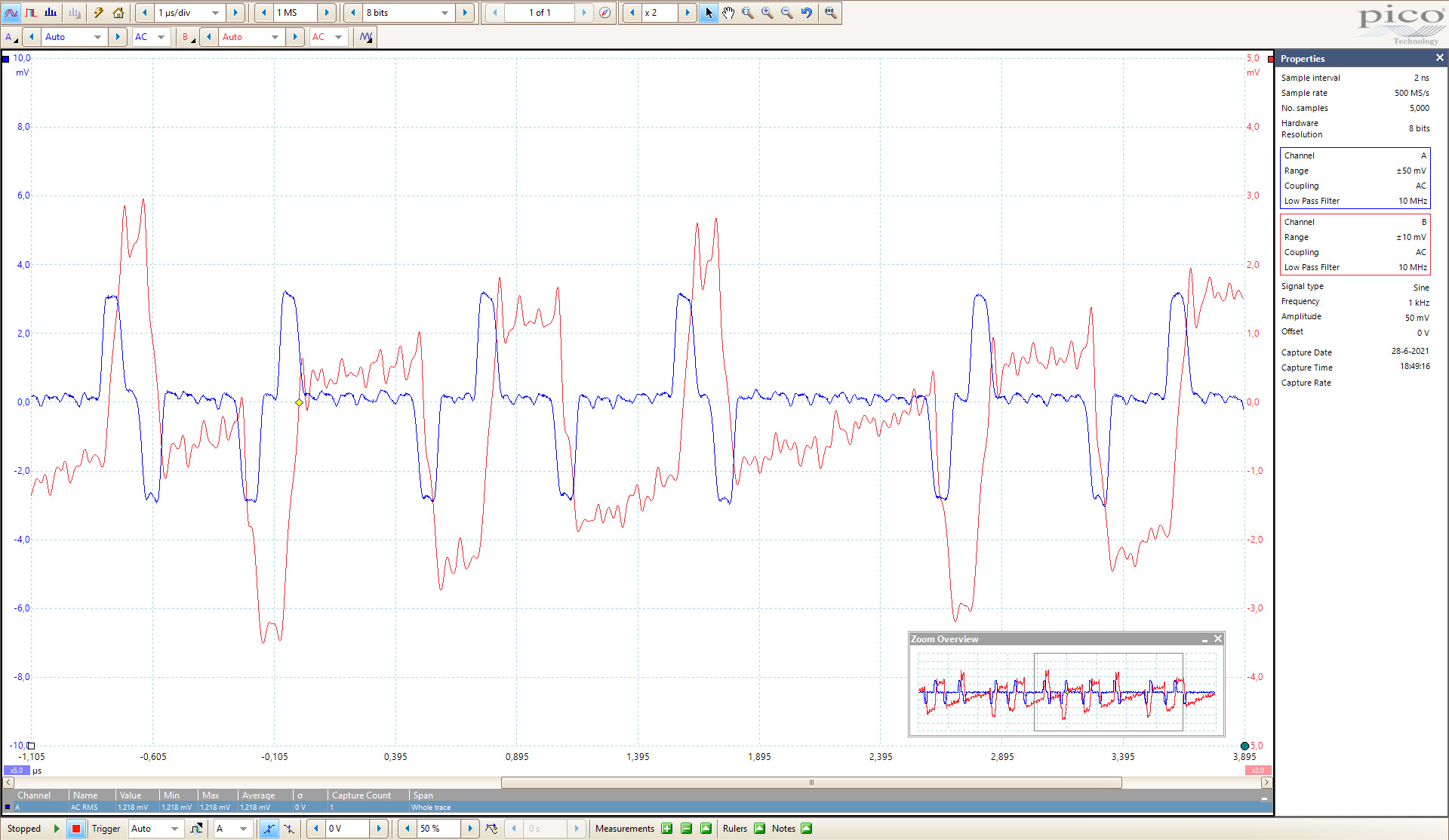Add a measurement with plus icon
This screenshot has height=840, width=1449.
click(x=667, y=829)
